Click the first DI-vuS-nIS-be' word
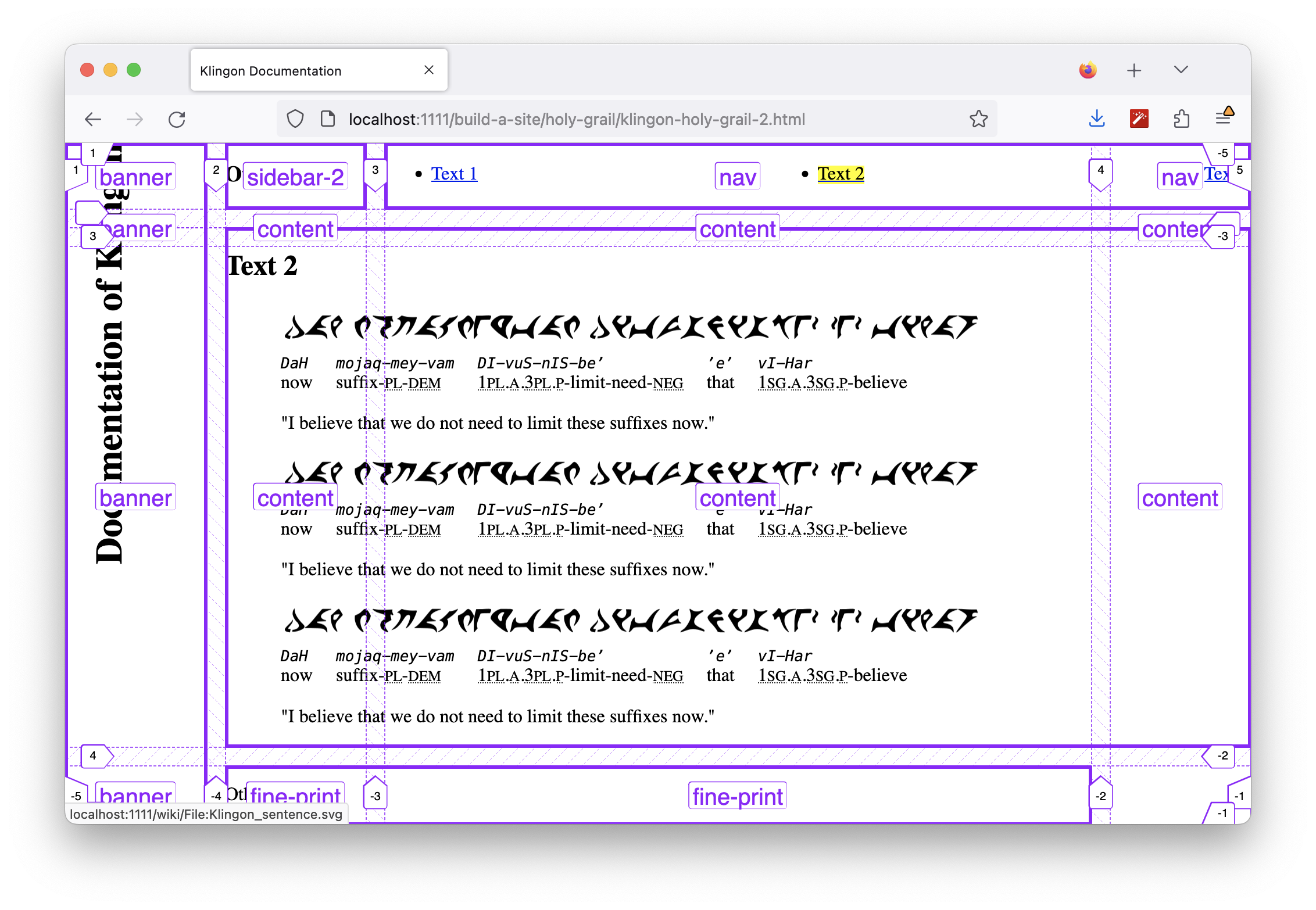Viewport: 1316px width, 910px height. tap(540, 363)
